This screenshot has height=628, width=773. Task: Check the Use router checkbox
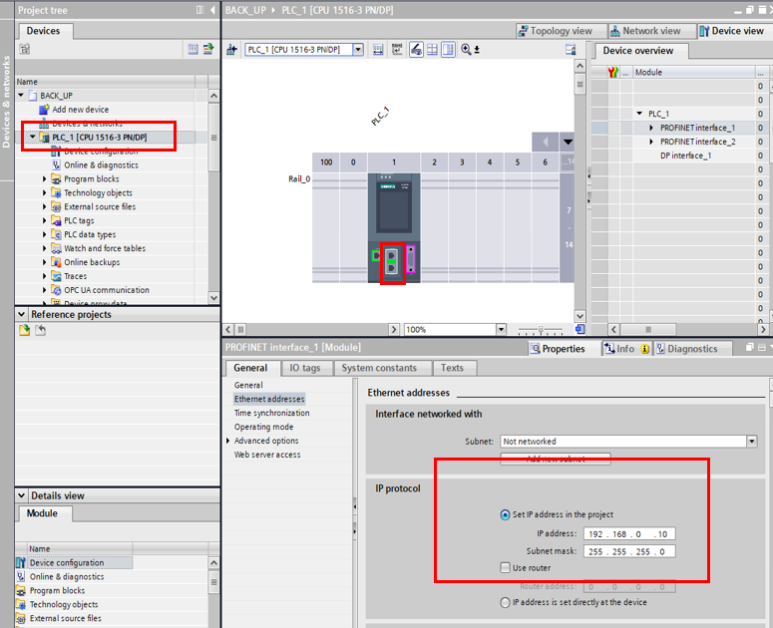(505, 567)
